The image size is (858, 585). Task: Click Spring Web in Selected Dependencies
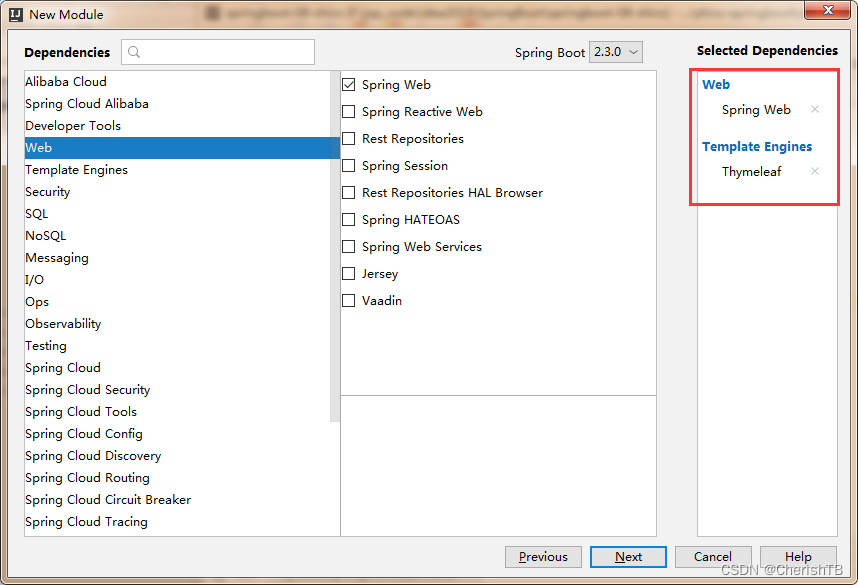click(756, 109)
